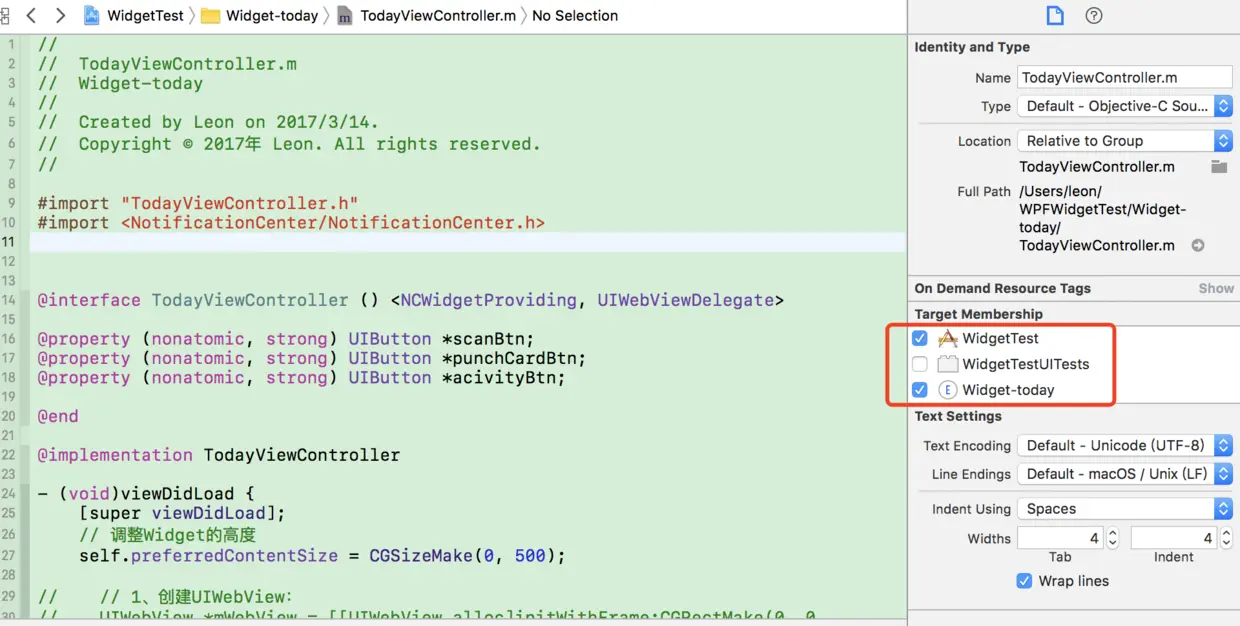Show the Quick Help inspector
The image size is (1240, 626).
1094,15
